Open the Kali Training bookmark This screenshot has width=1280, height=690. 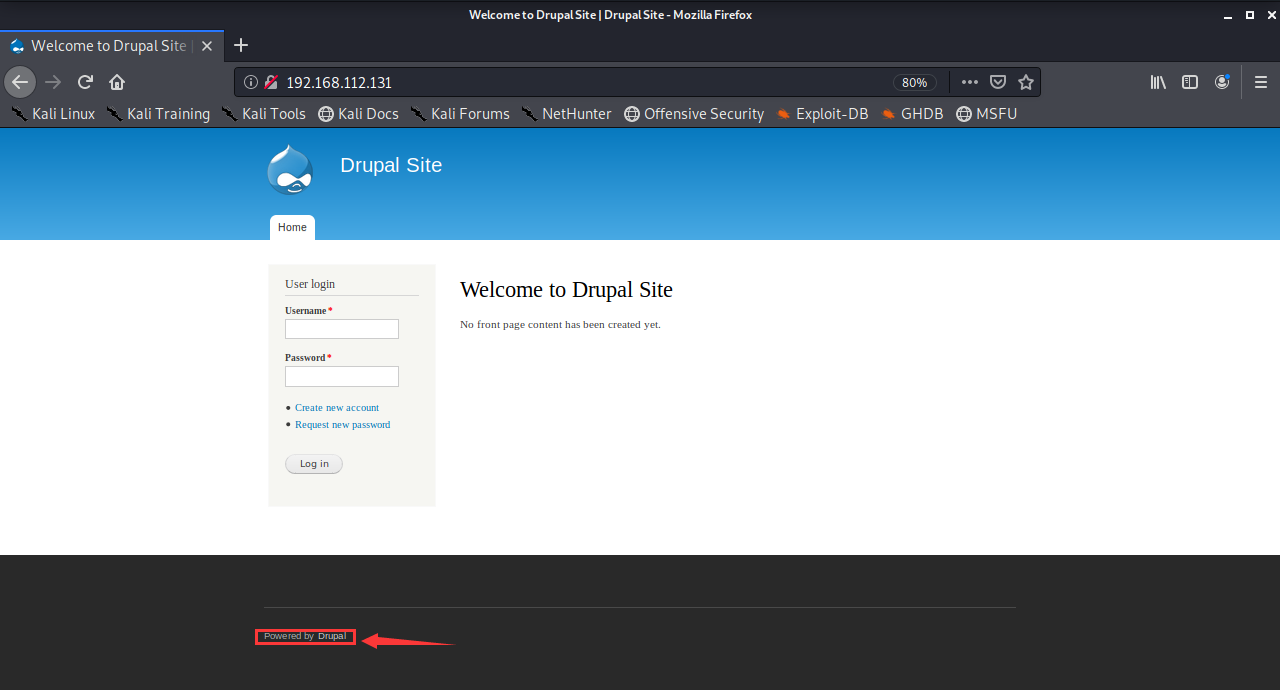(158, 114)
